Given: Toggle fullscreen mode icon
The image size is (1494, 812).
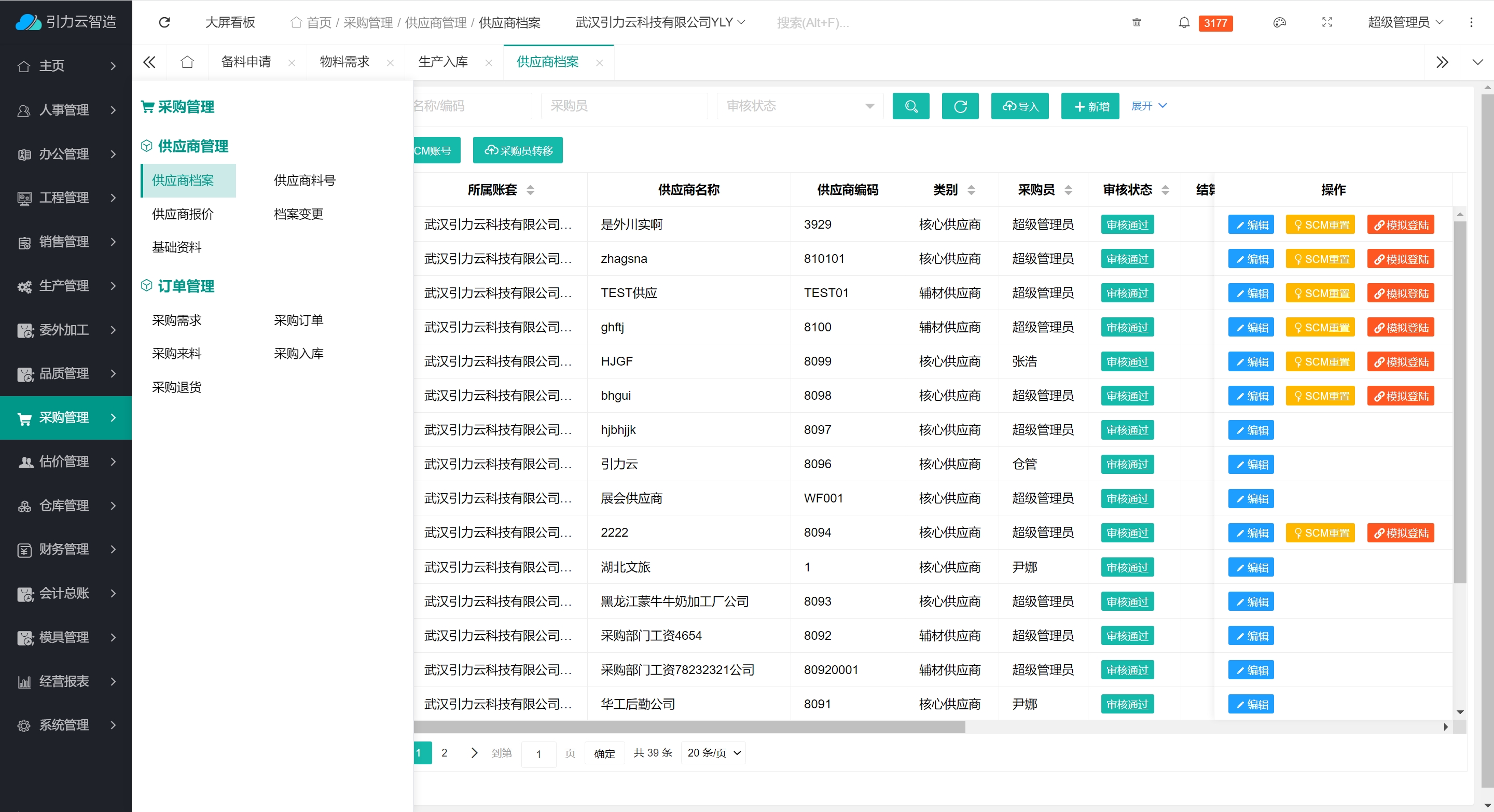Looking at the screenshot, I should pyautogui.click(x=1326, y=22).
